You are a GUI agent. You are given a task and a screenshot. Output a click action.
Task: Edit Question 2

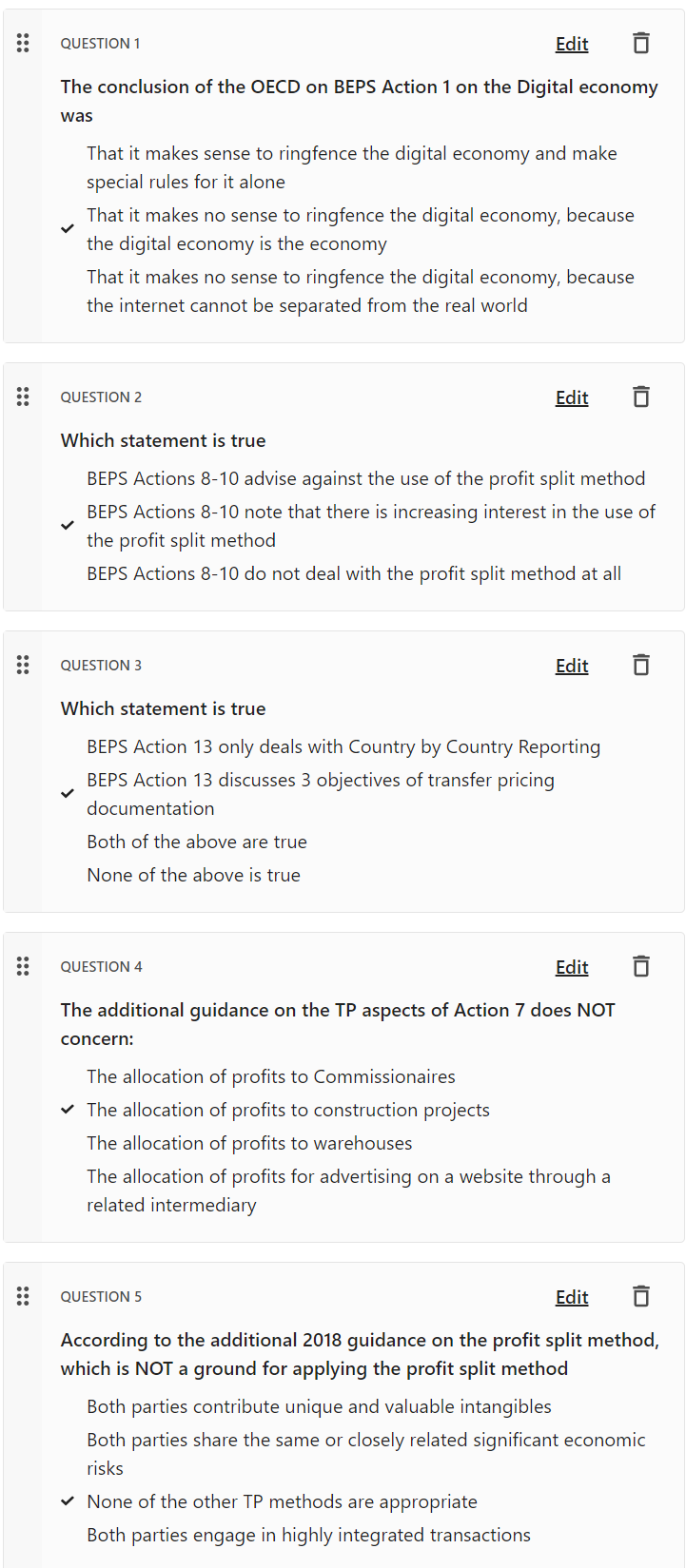(x=572, y=397)
